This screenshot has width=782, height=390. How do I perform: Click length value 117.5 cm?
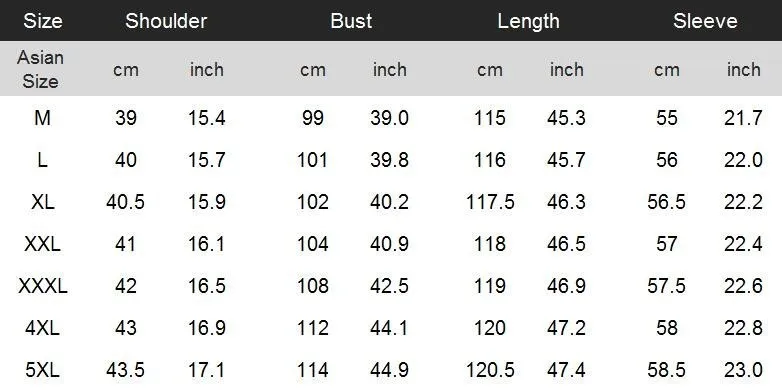pos(490,202)
